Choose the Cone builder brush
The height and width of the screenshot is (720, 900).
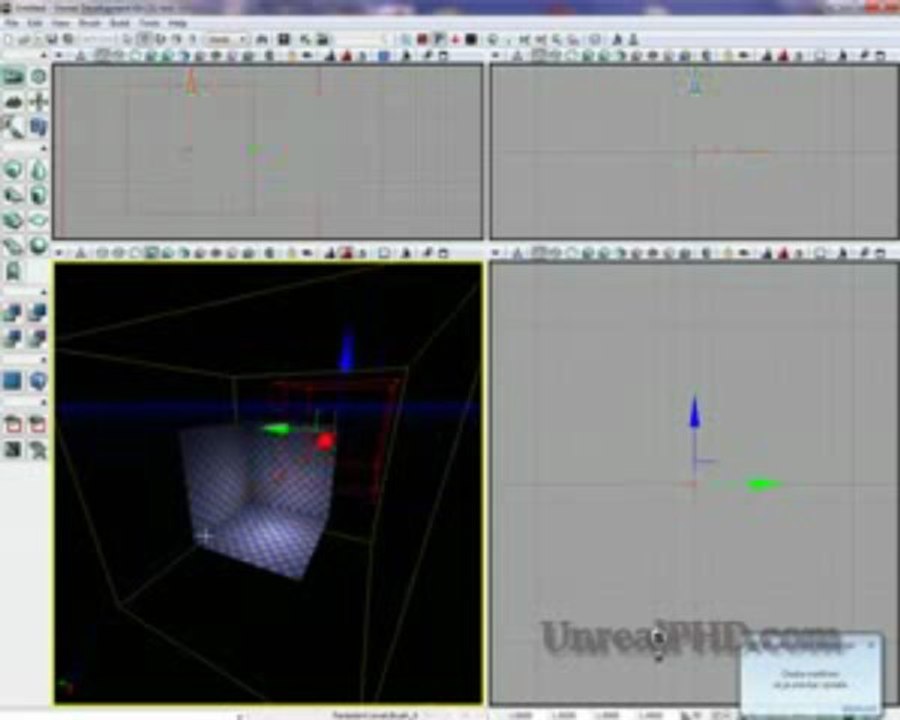[x=38, y=170]
